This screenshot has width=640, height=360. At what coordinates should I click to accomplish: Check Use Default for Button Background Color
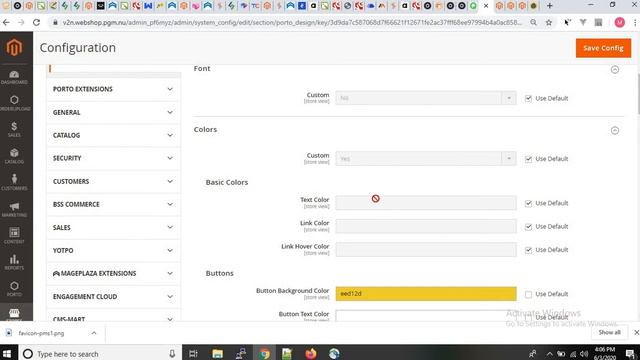click(x=528, y=294)
